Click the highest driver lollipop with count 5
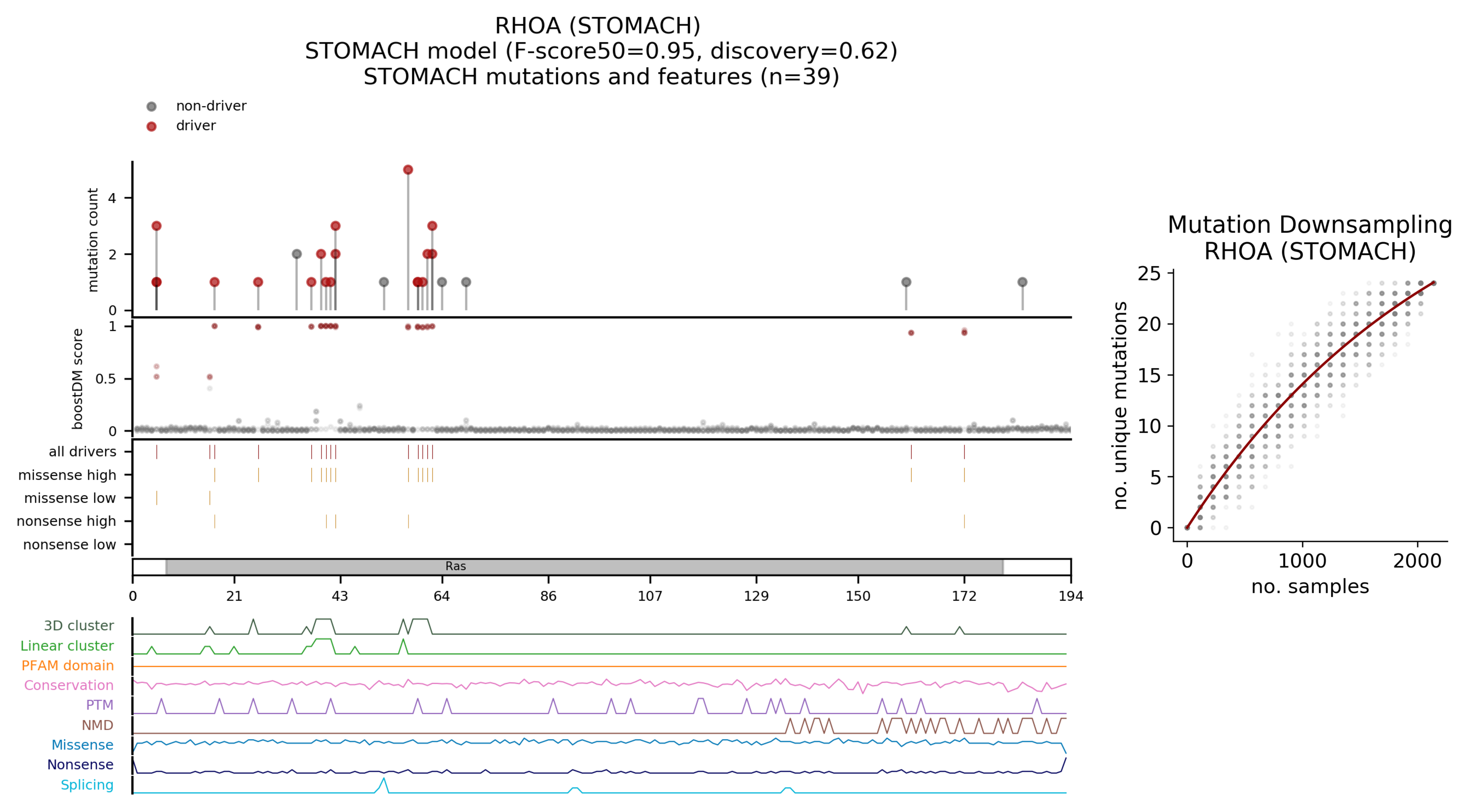The height and width of the screenshot is (812, 1465). 408,169
